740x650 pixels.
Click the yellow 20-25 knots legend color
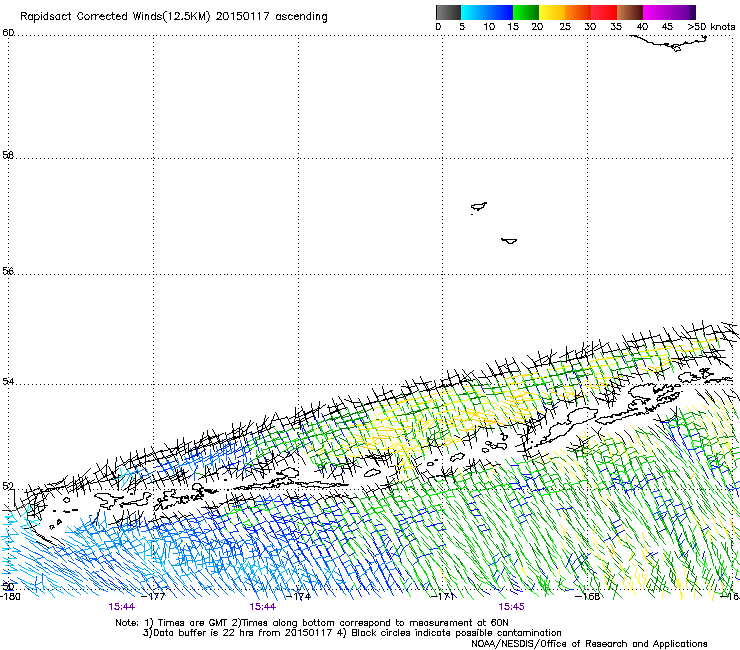(x=552, y=12)
